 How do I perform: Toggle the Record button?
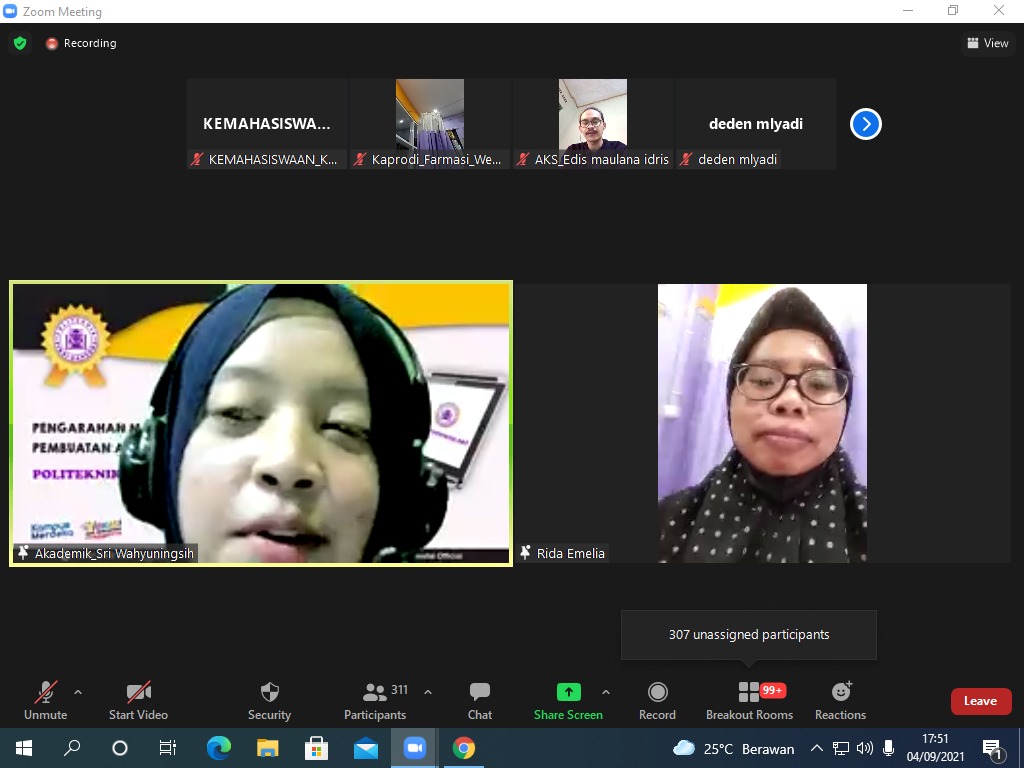[x=658, y=701]
